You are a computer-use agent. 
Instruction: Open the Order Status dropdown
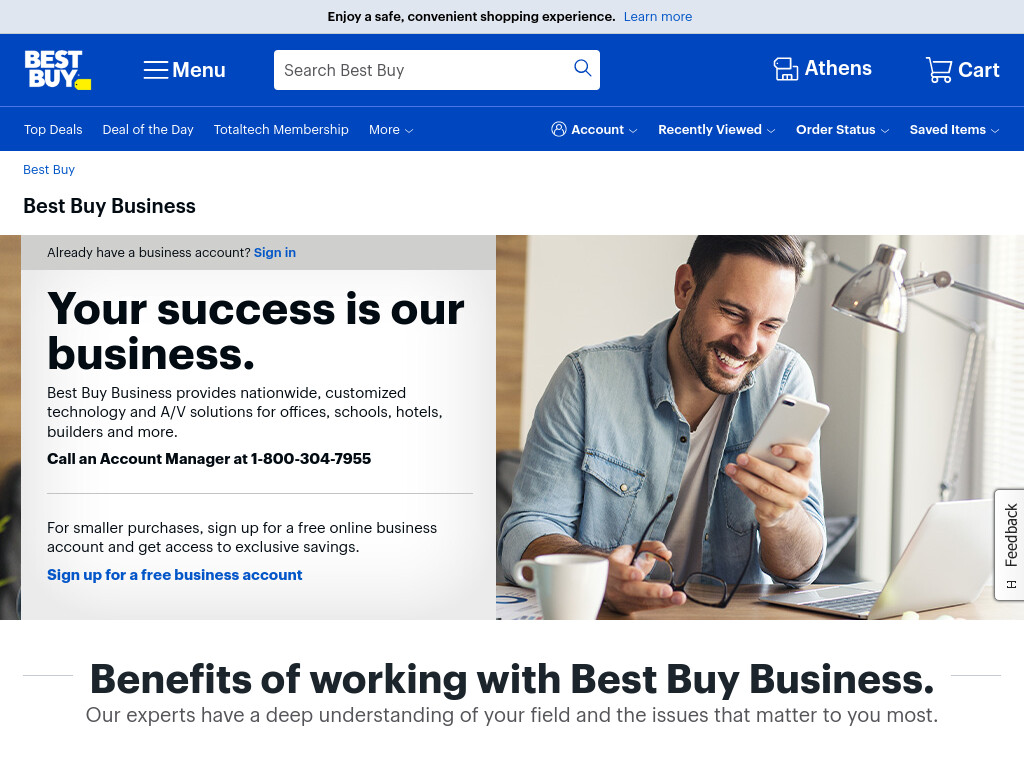[x=842, y=130]
